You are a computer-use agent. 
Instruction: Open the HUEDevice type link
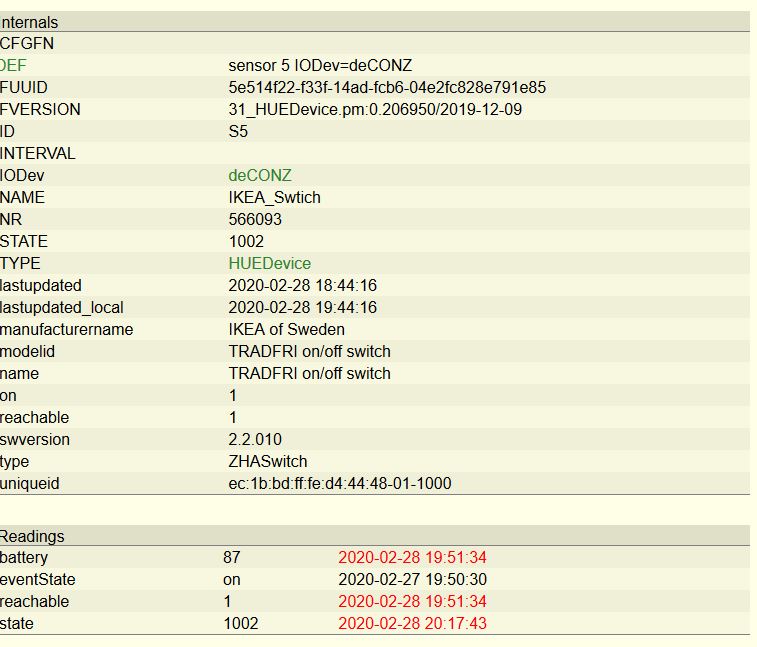[x=269, y=263]
